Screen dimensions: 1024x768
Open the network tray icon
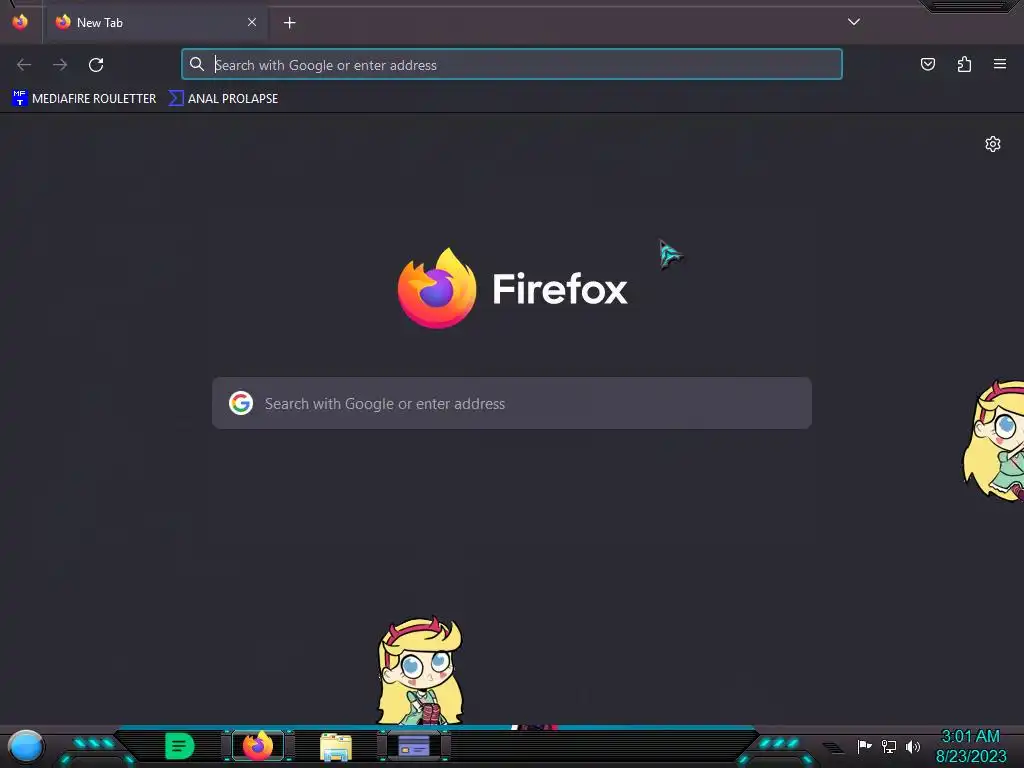889,746
